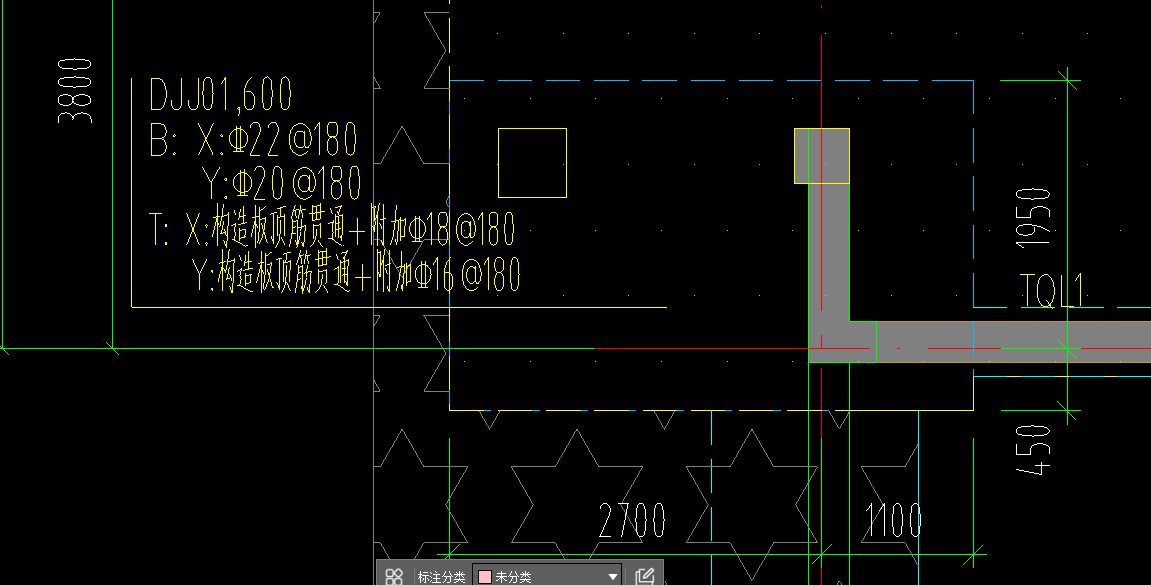Click the 标注分类 label

coord(441,577)
